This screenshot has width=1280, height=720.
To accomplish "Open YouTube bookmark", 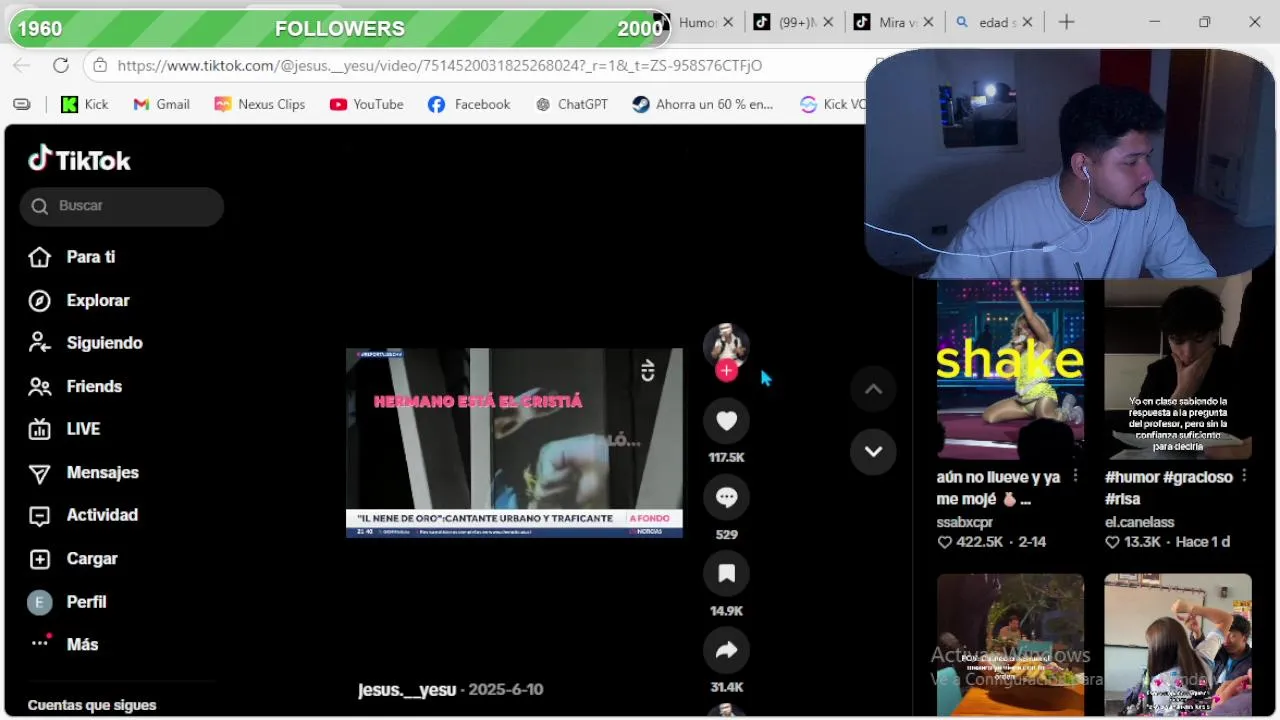I will [367, 104].
